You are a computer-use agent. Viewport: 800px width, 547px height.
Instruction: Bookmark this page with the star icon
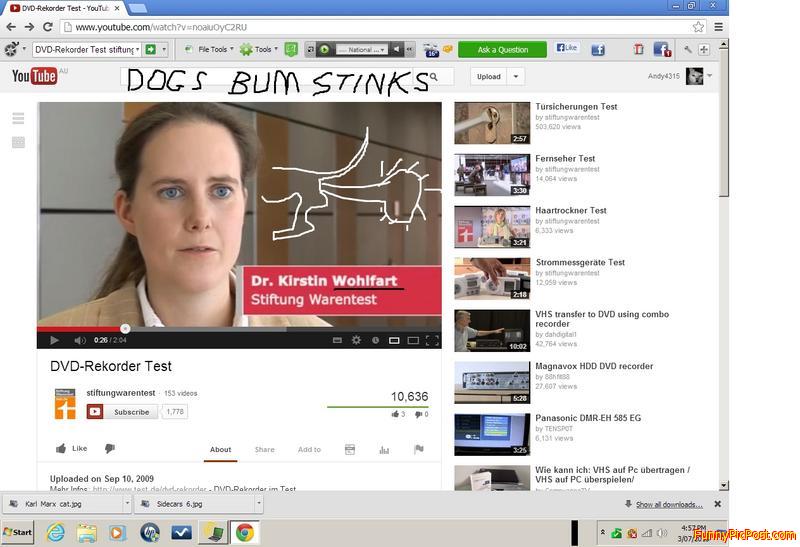(698, 27)
